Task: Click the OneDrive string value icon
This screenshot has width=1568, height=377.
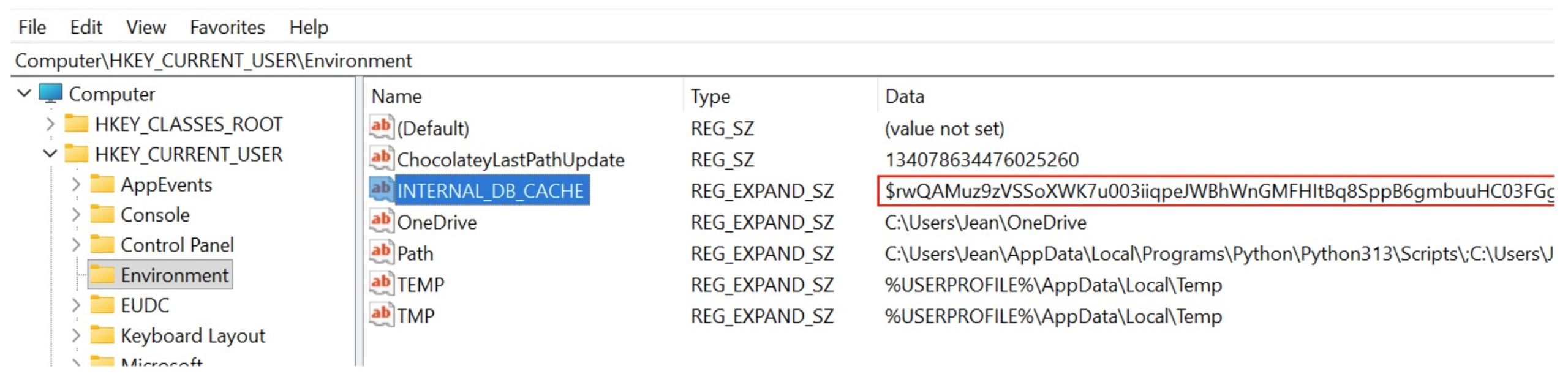Action: 381,221
